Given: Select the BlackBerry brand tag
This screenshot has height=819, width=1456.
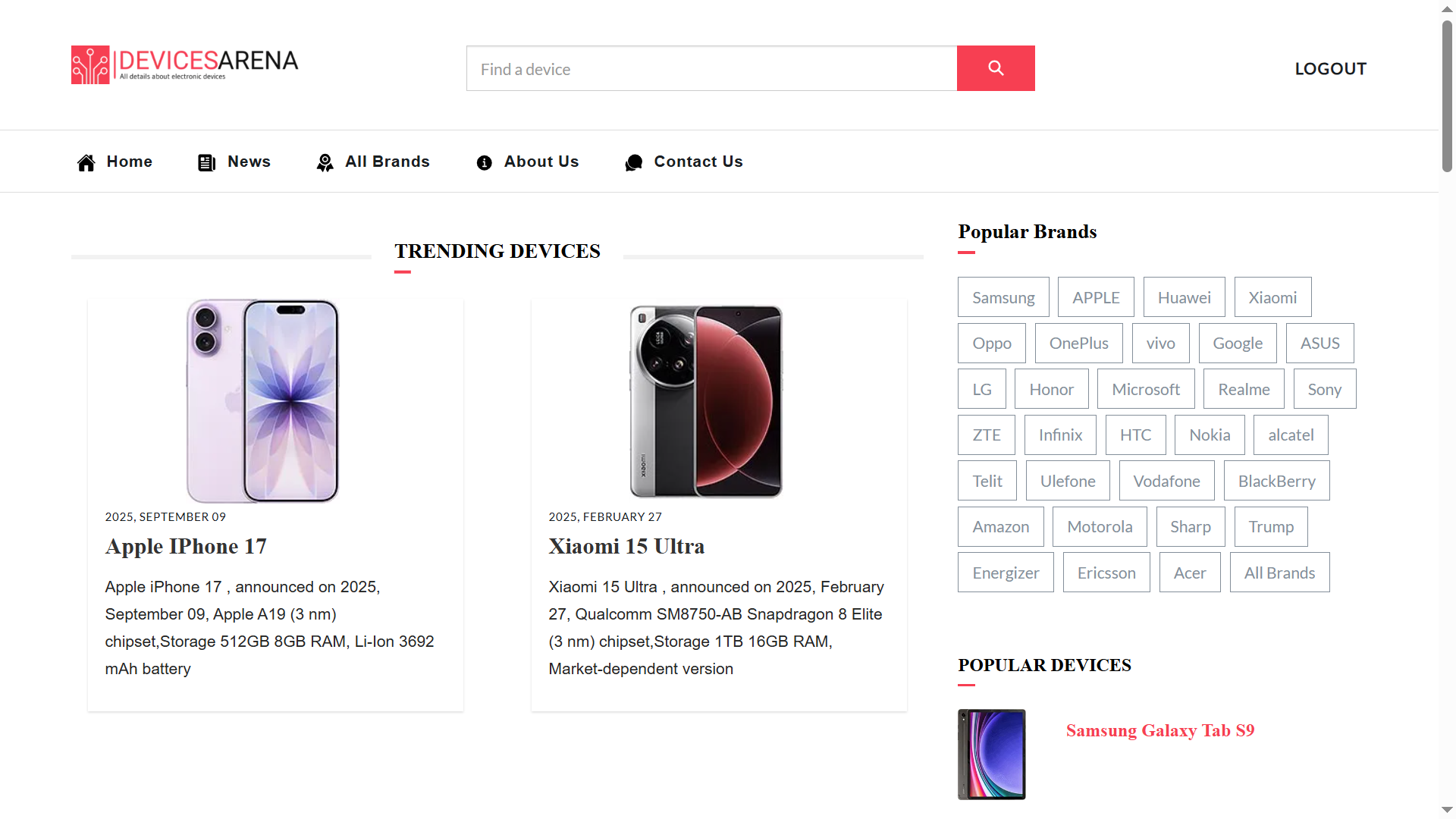Looking at the screenshot, I should click(1276, 481).
